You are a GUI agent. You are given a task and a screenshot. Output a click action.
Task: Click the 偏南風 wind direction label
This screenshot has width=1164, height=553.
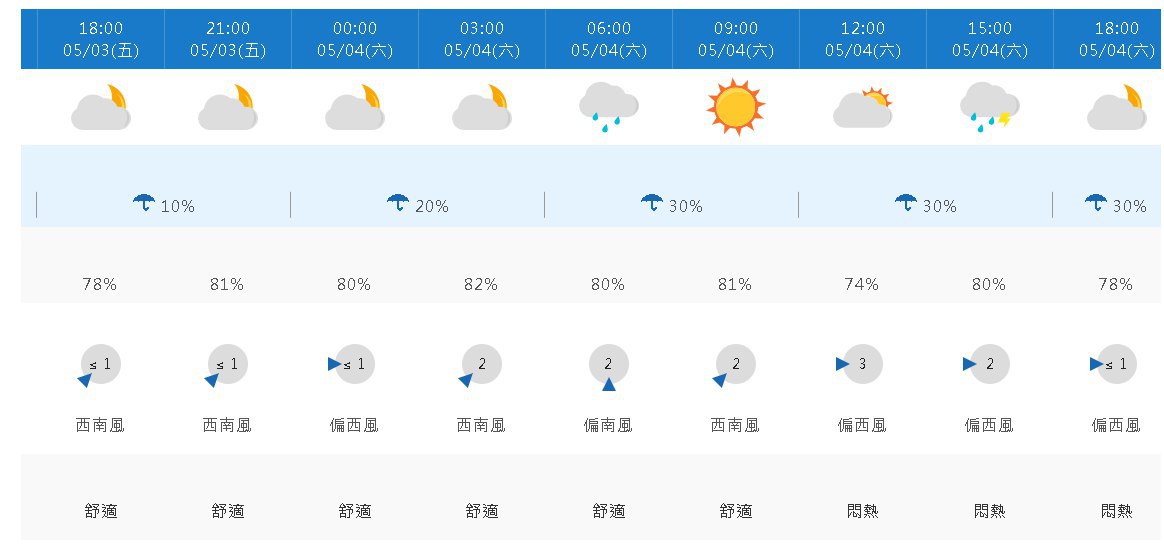tap(608, 425)
